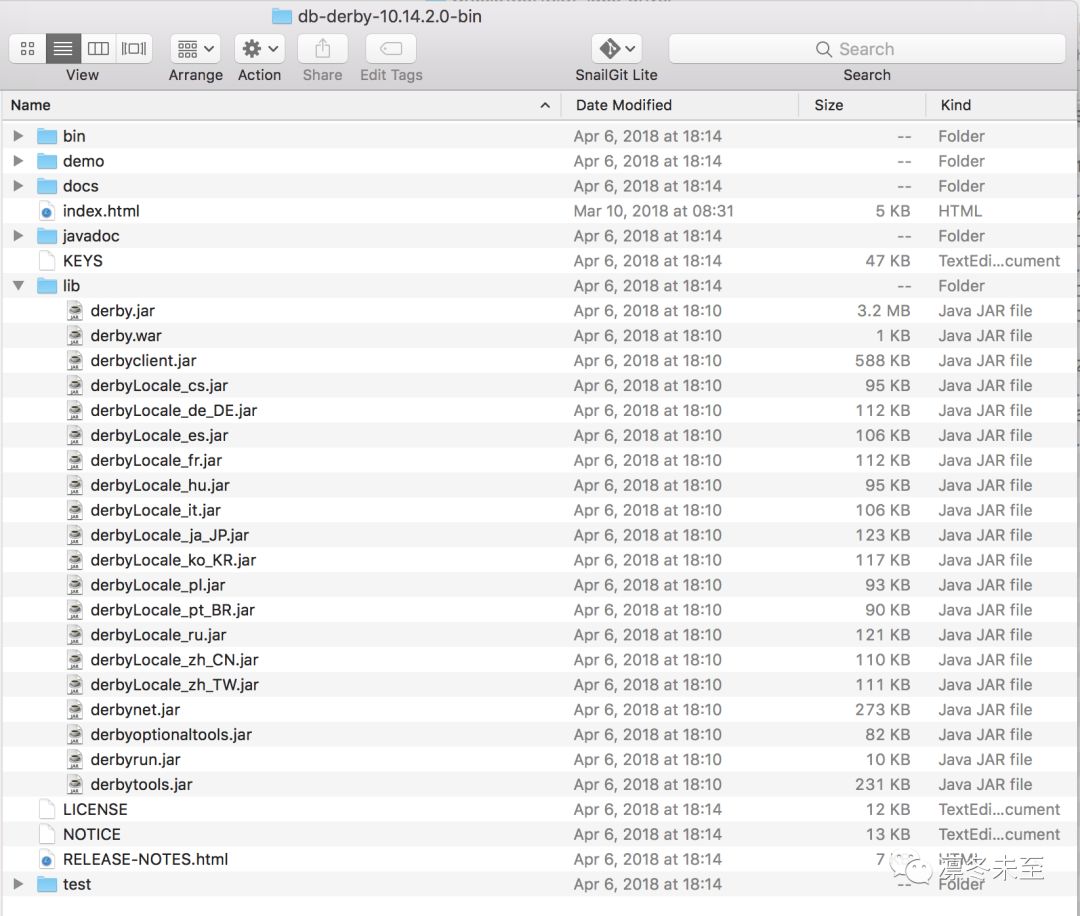1080x916 pixels.
Task: Collapse the lib folder
Action: (x=19, y=285)
